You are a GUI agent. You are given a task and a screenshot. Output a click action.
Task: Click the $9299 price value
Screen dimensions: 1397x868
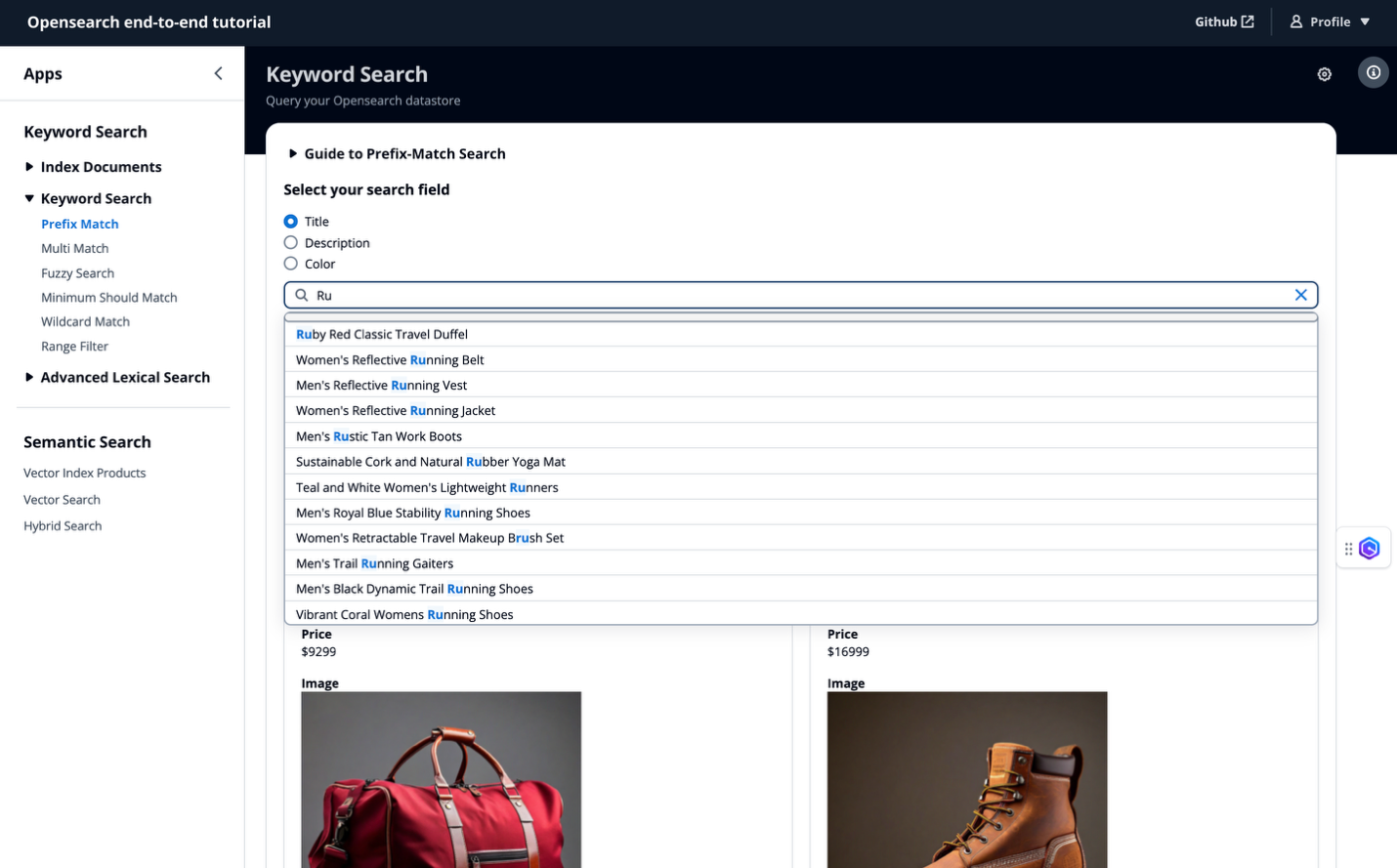[x=318, y=651]
